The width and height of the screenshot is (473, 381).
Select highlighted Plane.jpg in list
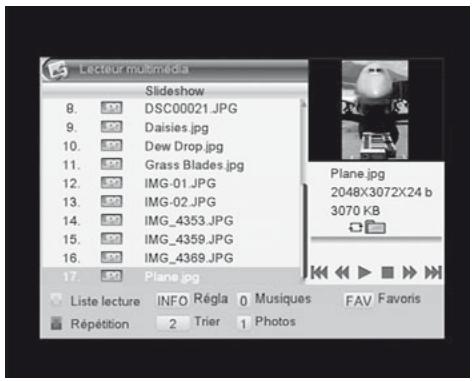pos(172,276)
